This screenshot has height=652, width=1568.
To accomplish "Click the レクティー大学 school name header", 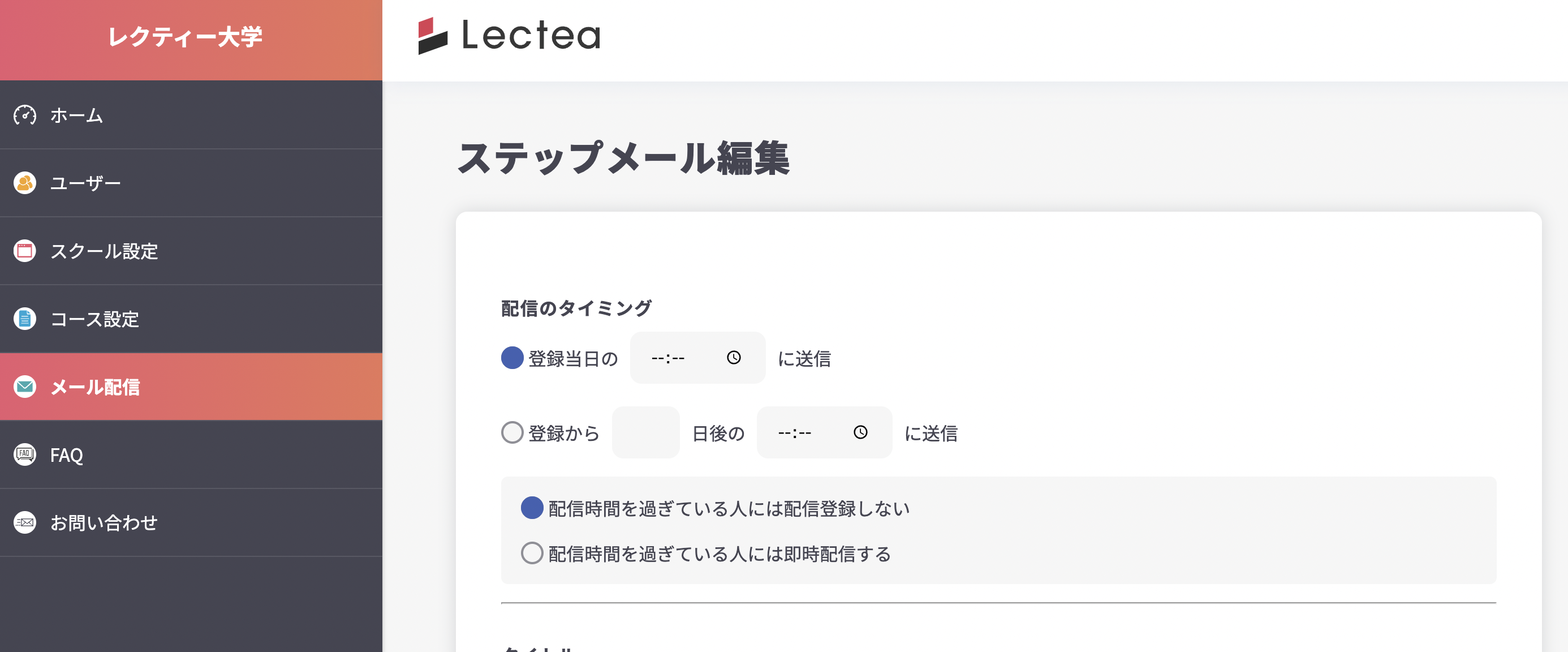I will coord(185,38).
